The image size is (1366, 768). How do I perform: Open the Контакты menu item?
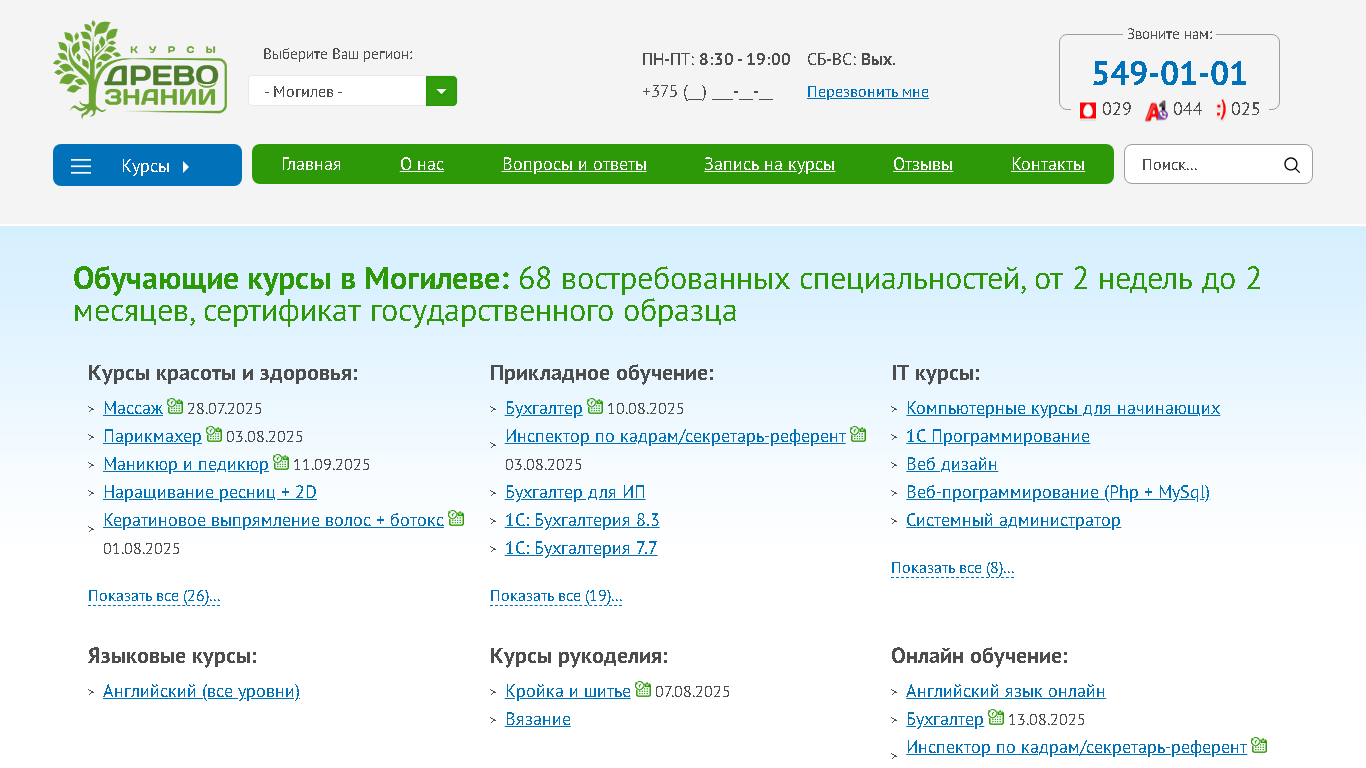[x=1048, y=164]
